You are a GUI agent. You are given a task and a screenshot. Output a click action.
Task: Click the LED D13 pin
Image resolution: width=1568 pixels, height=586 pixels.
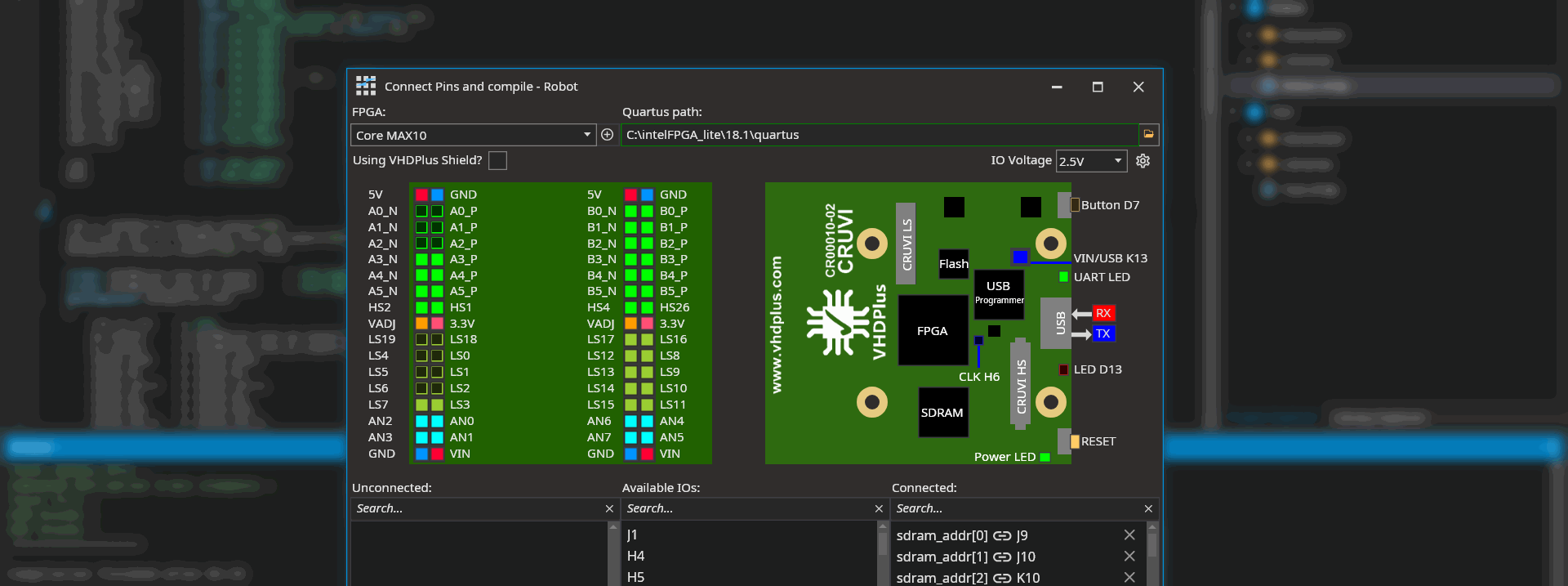1063,369
